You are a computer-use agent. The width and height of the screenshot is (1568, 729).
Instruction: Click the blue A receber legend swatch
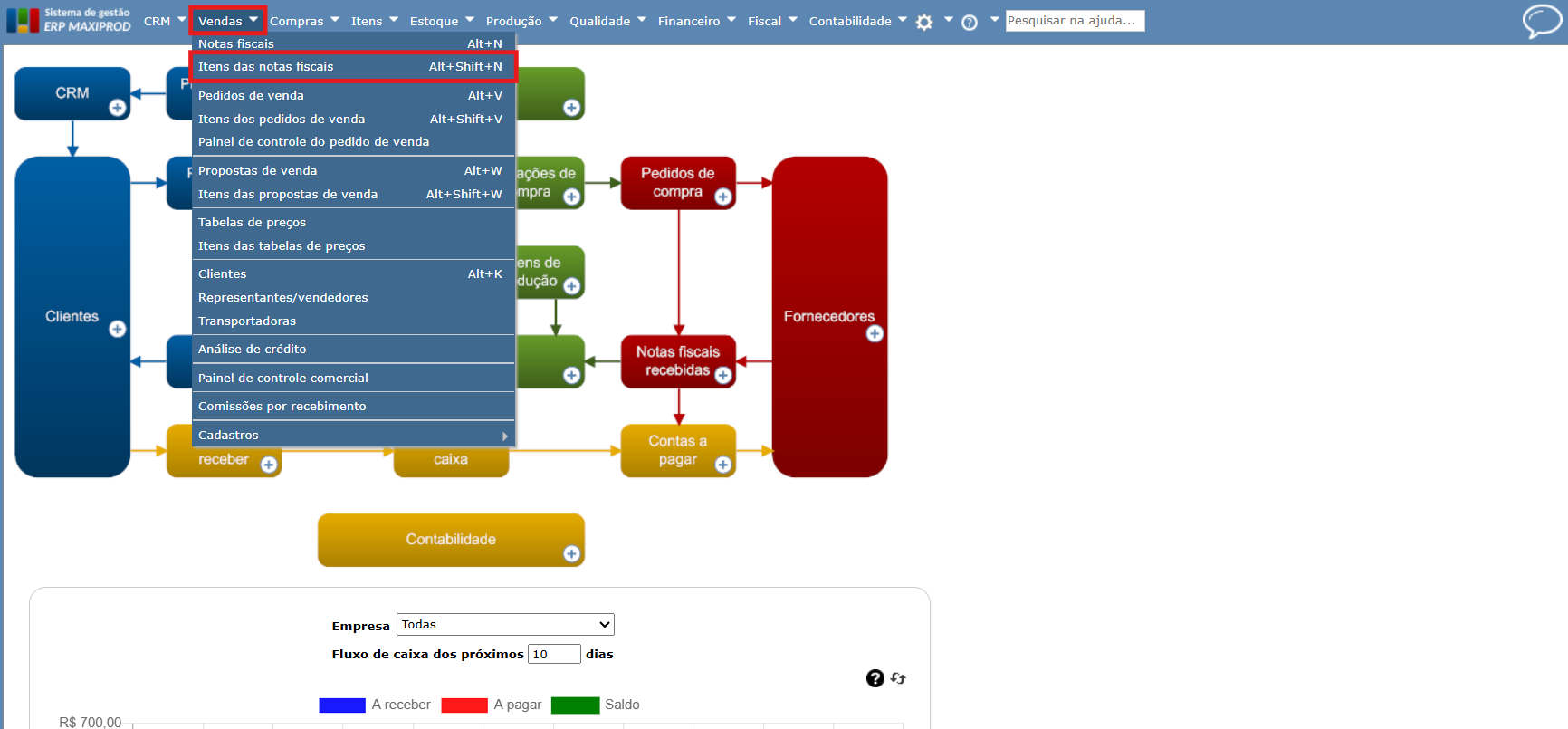coord(342,705)
